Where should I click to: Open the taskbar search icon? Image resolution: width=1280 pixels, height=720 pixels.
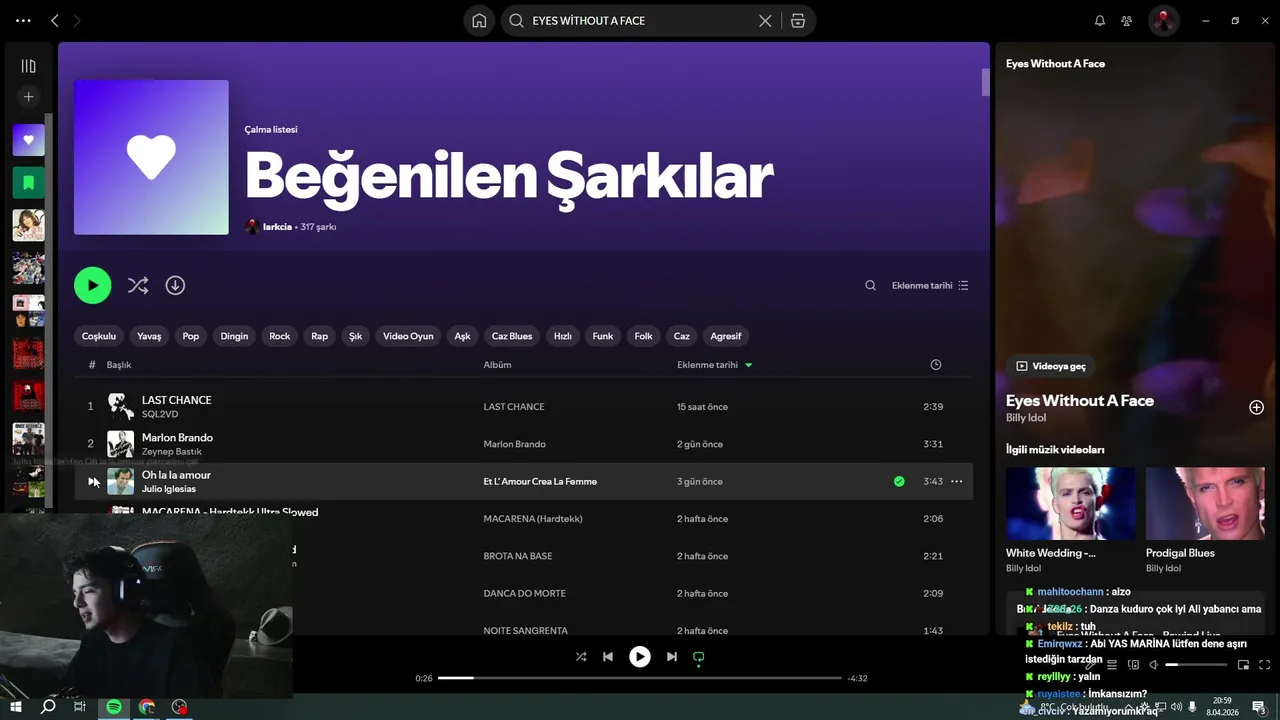pyautogui.click(x=48, y=707)
